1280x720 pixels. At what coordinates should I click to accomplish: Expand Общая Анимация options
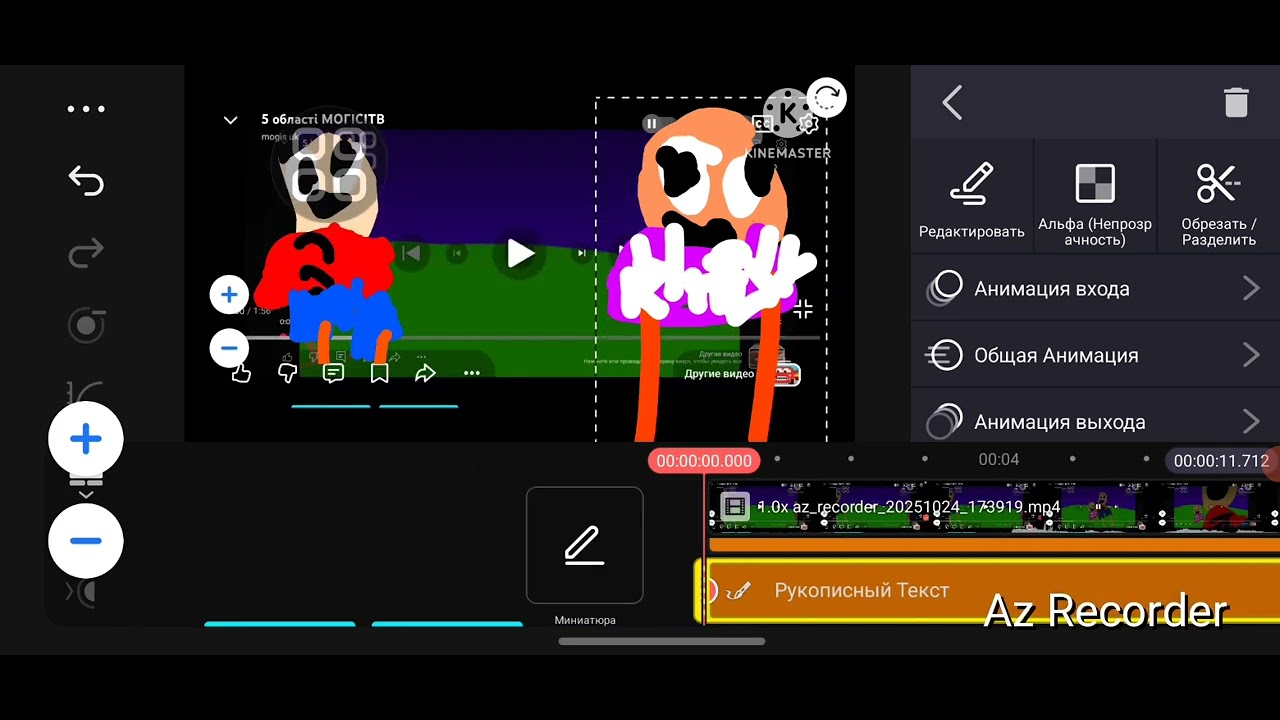pos(1095,355)
